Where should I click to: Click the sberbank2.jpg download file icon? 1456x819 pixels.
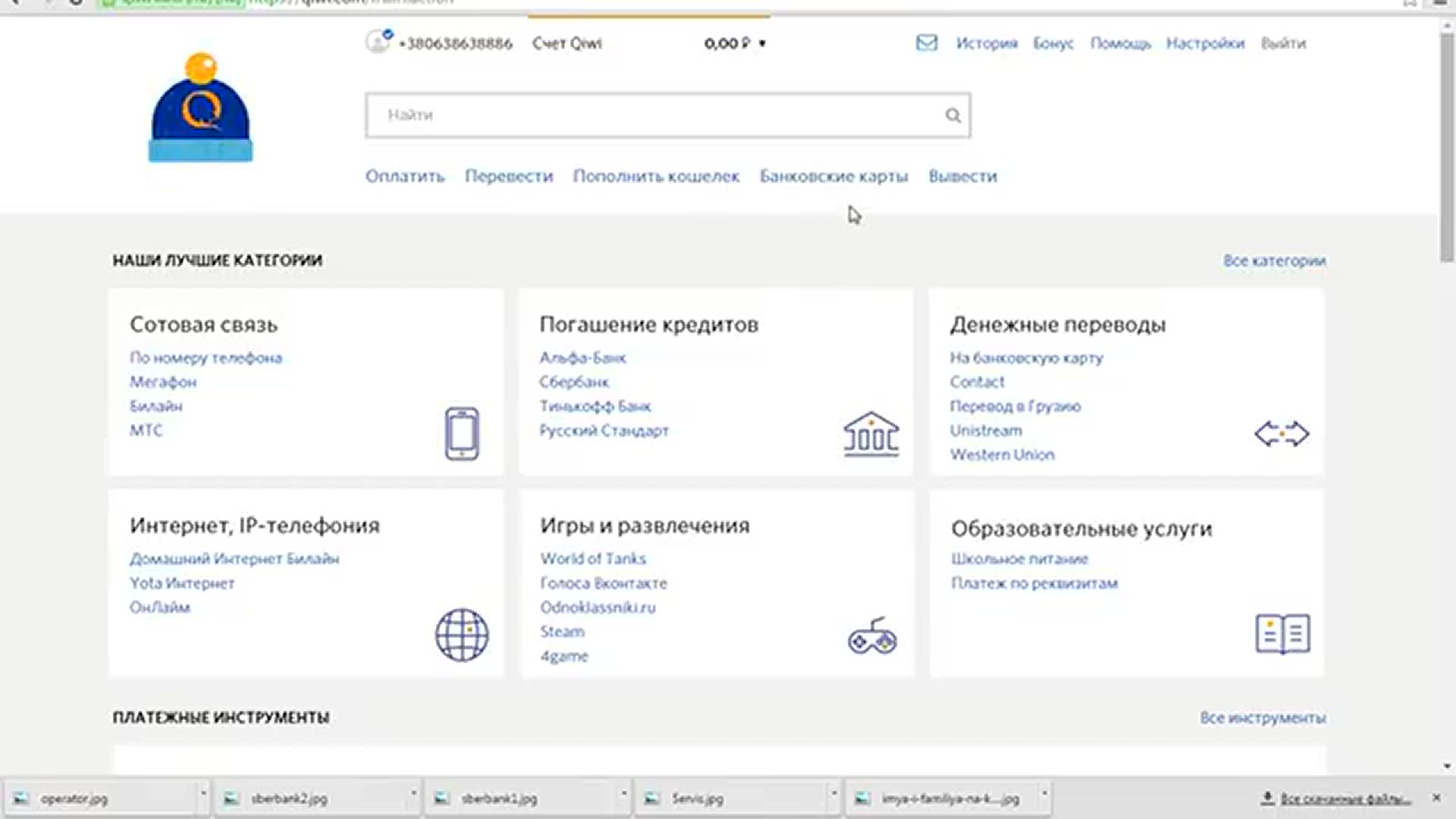[x=231, y=799]
